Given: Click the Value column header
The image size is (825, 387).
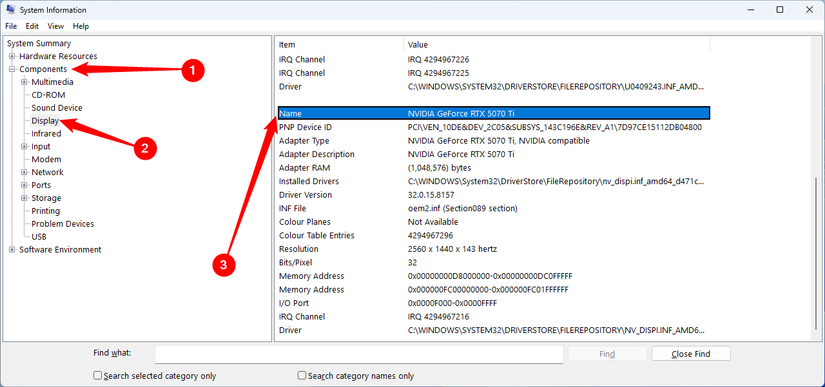Looking at the screenshot, I should pos(557,45).
